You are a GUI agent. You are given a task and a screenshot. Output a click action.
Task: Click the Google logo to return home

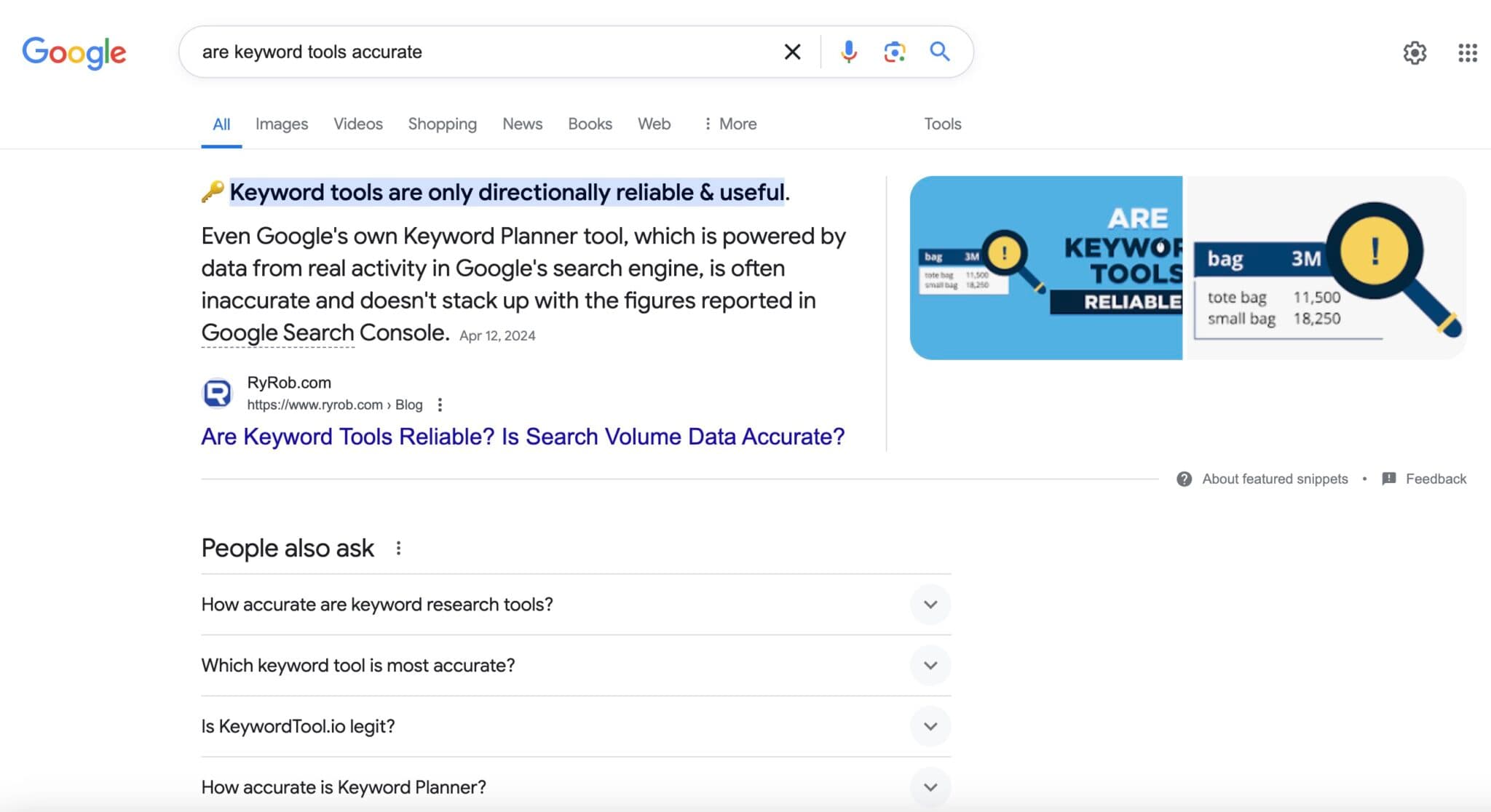pos(74,52)
